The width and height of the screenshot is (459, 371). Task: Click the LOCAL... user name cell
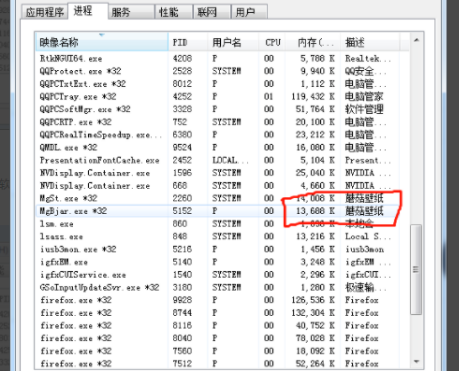pyautogui.click(x=230, y=160)
